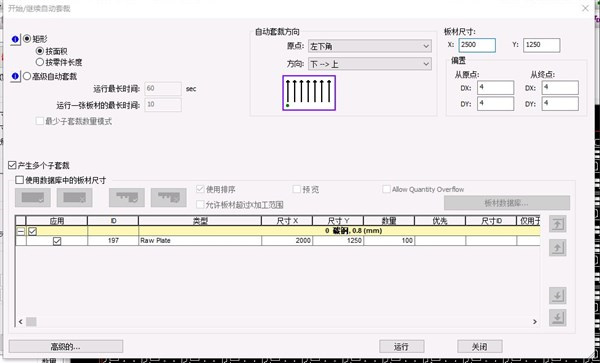
Task: Click the 关闭 button
Action: tap(480, 347)
